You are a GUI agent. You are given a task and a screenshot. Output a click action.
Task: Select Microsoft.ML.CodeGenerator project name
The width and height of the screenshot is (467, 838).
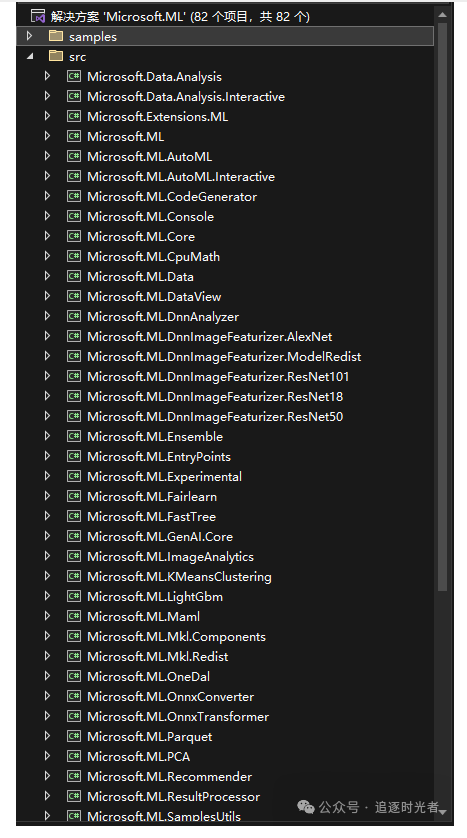coord(172,197)
